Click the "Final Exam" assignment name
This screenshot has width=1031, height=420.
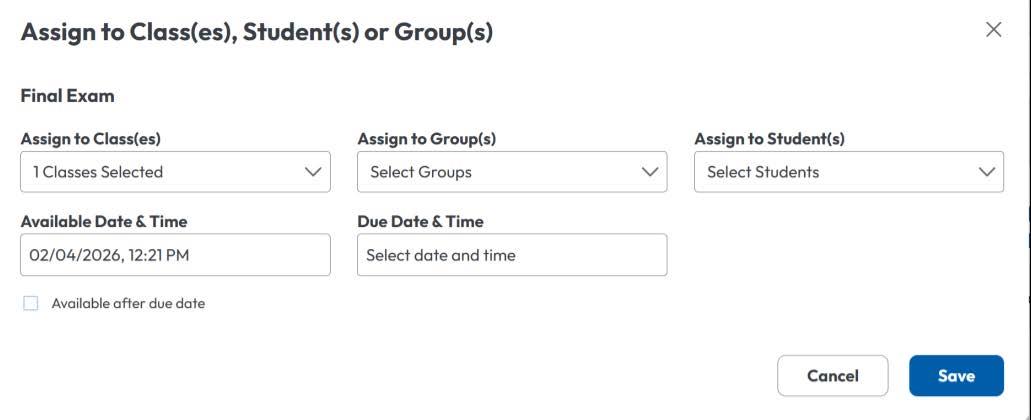click(68, 97)
